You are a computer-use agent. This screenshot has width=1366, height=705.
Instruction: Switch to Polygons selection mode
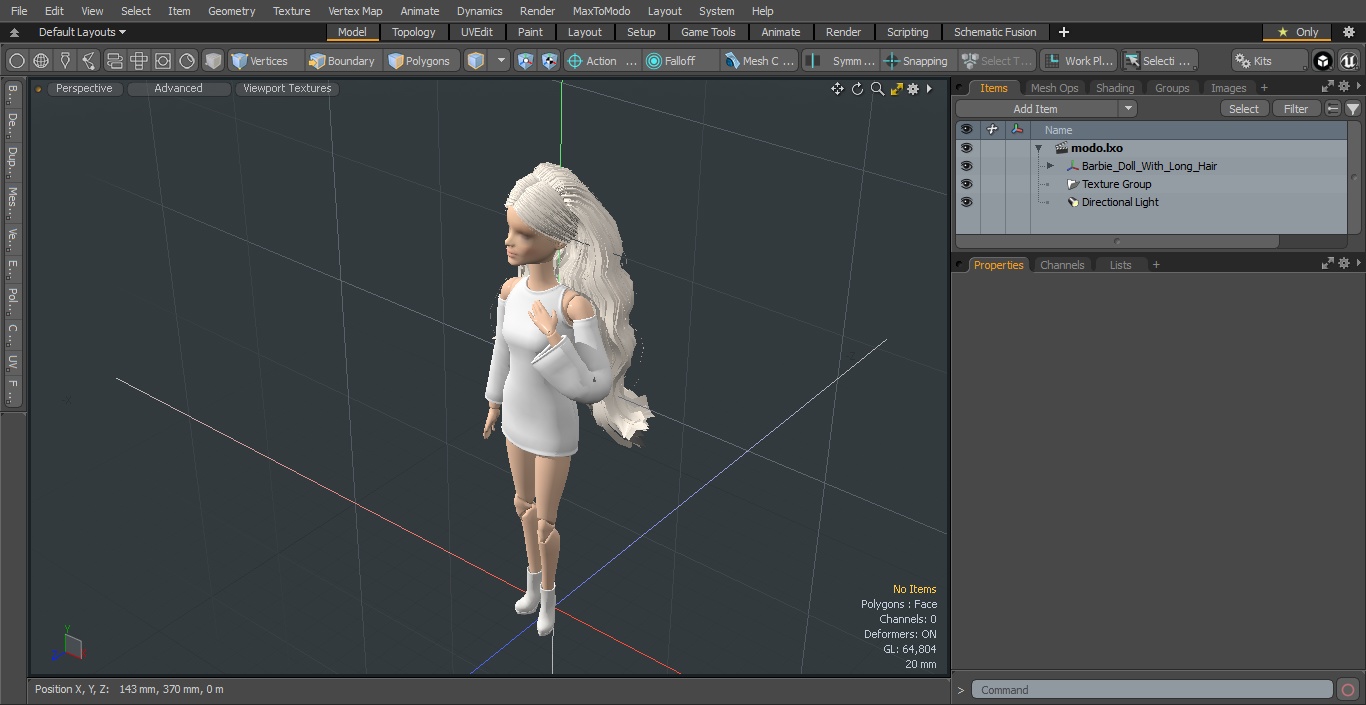coord(421,61)
